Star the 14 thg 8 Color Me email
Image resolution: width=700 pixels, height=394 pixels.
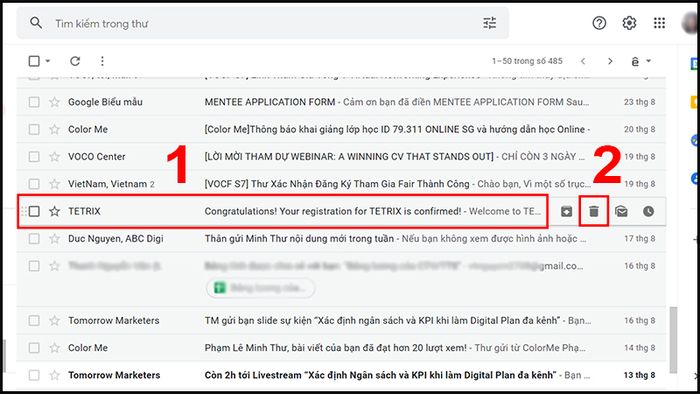(54, 348)
